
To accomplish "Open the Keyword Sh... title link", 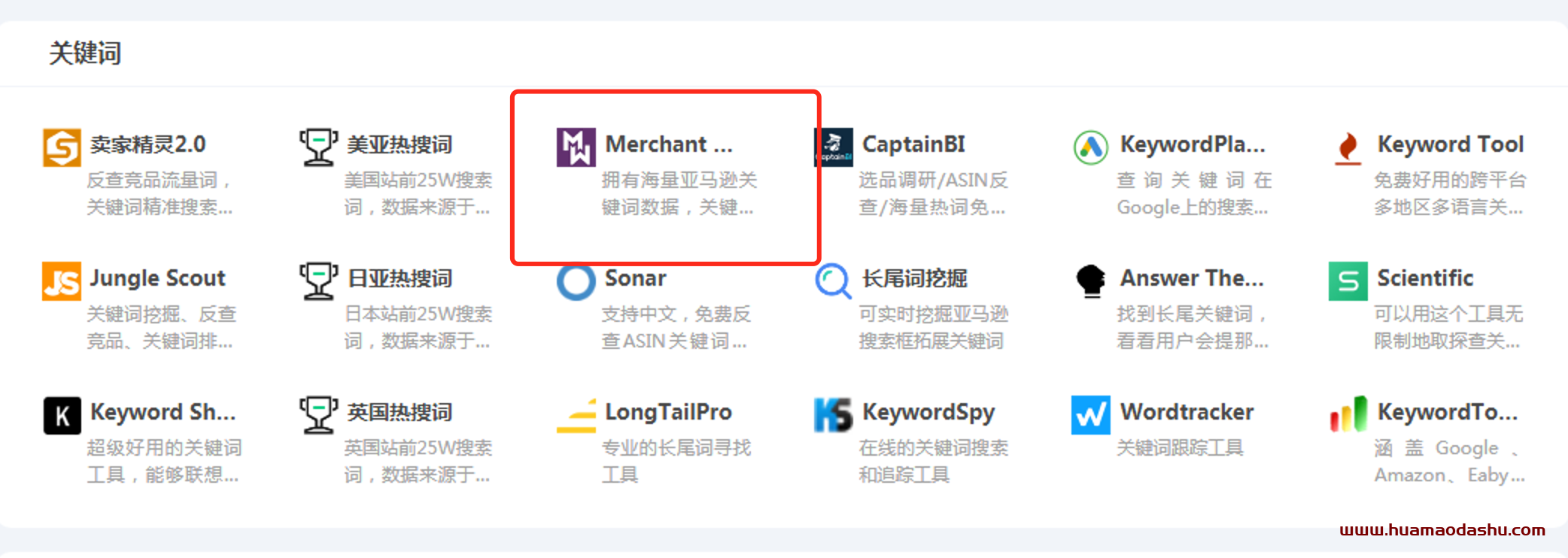I will [163, 411].
